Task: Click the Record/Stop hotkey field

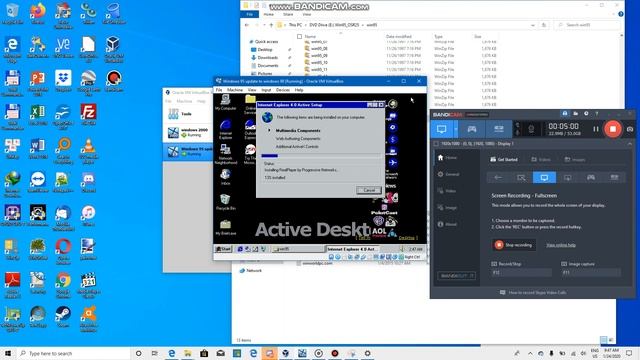Action: [522, 273]
